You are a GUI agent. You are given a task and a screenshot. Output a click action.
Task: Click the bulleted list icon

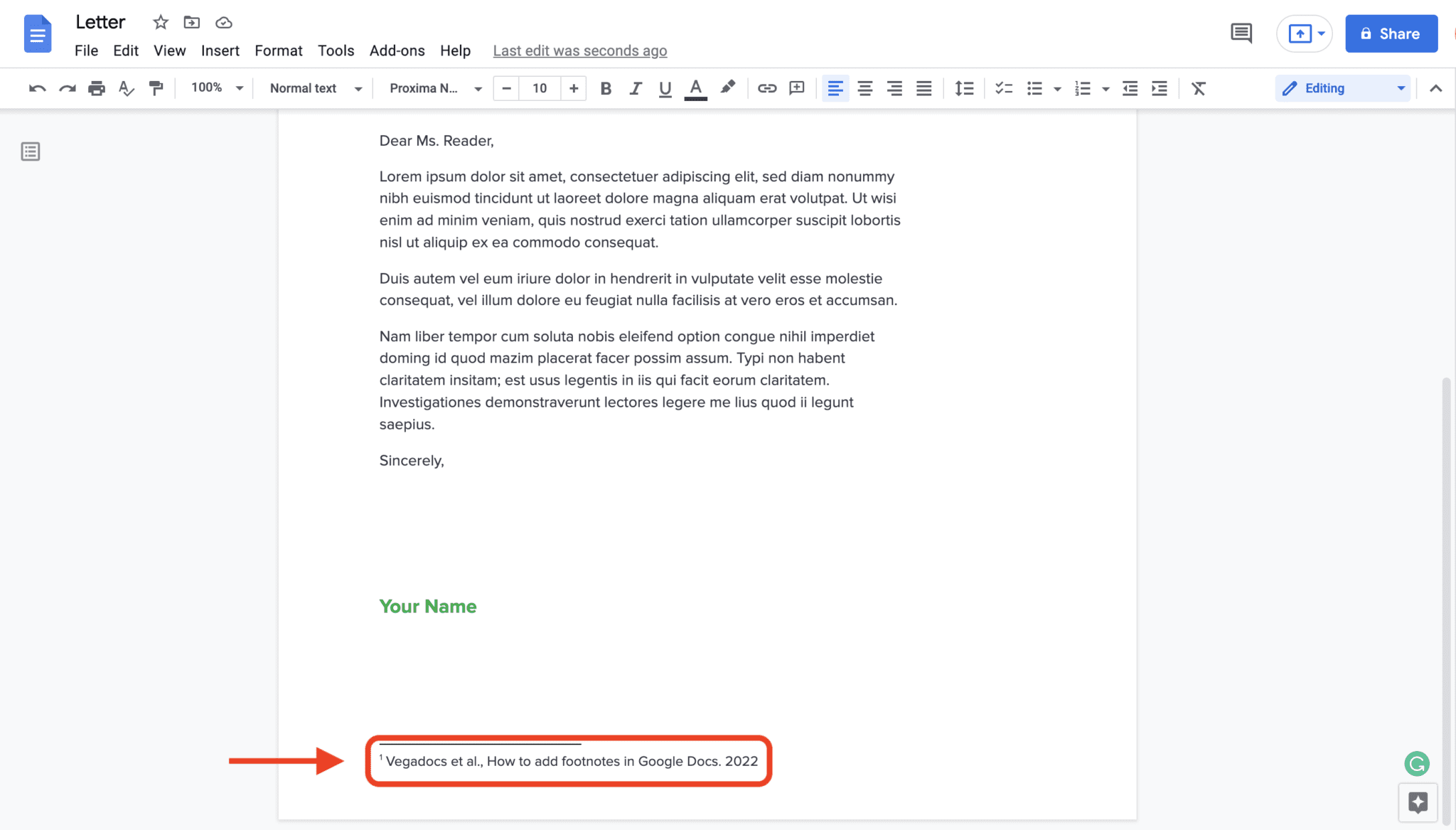(x=1034, y=88)
